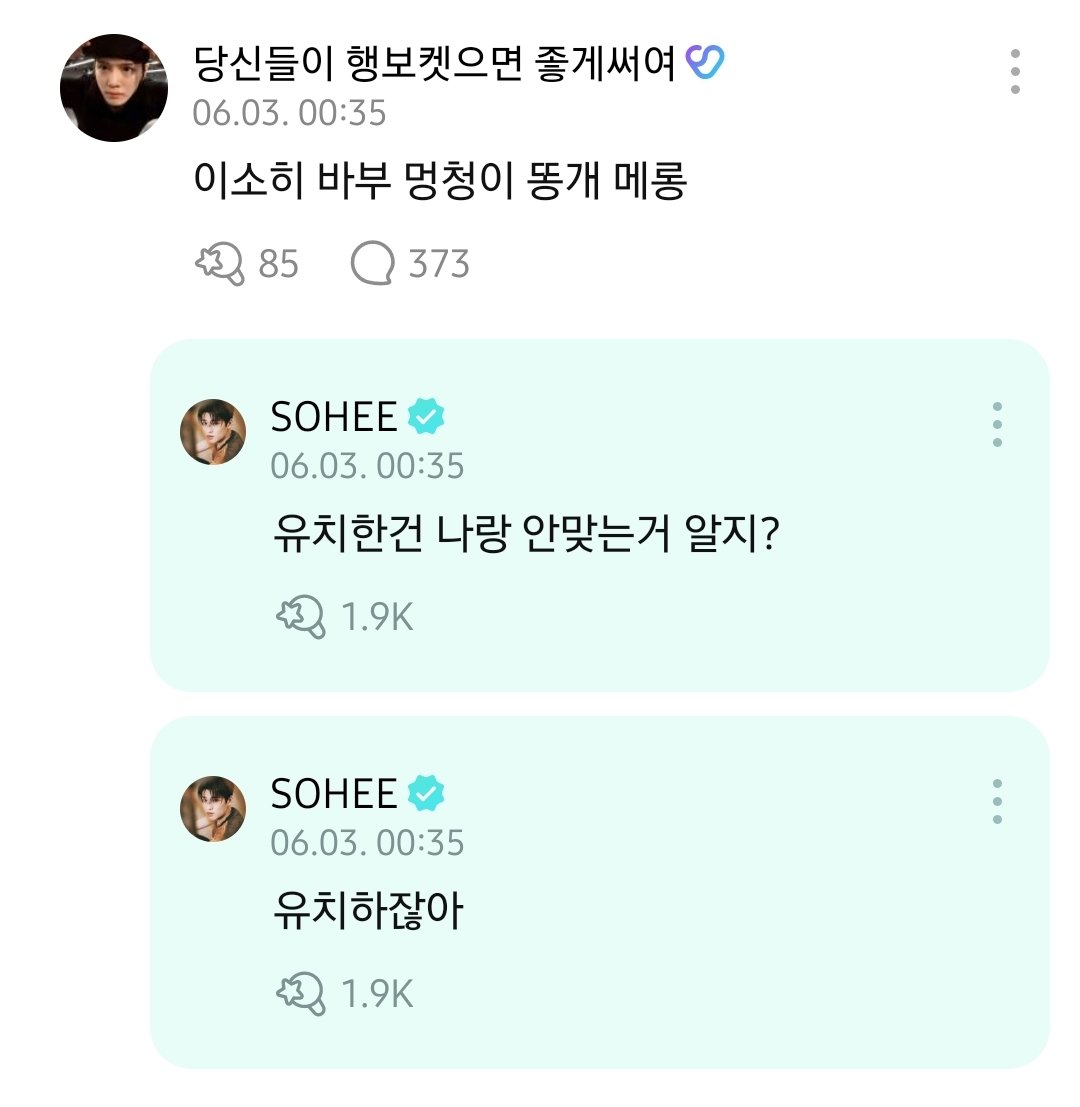This screenshot has width=1080, height=1107.
Task: Cheer SOHEE's reply 유치하잖아
Action: 301,994
